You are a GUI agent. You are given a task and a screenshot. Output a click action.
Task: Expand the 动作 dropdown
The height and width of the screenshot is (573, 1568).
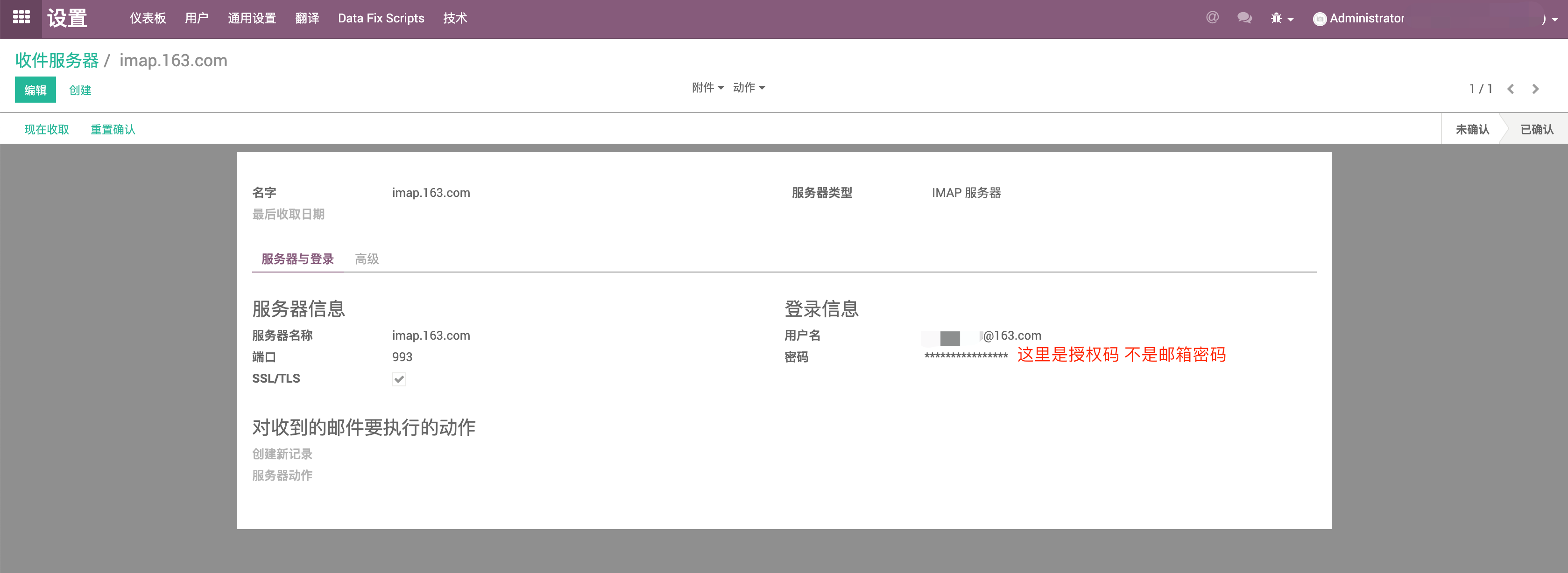(749, 88)
